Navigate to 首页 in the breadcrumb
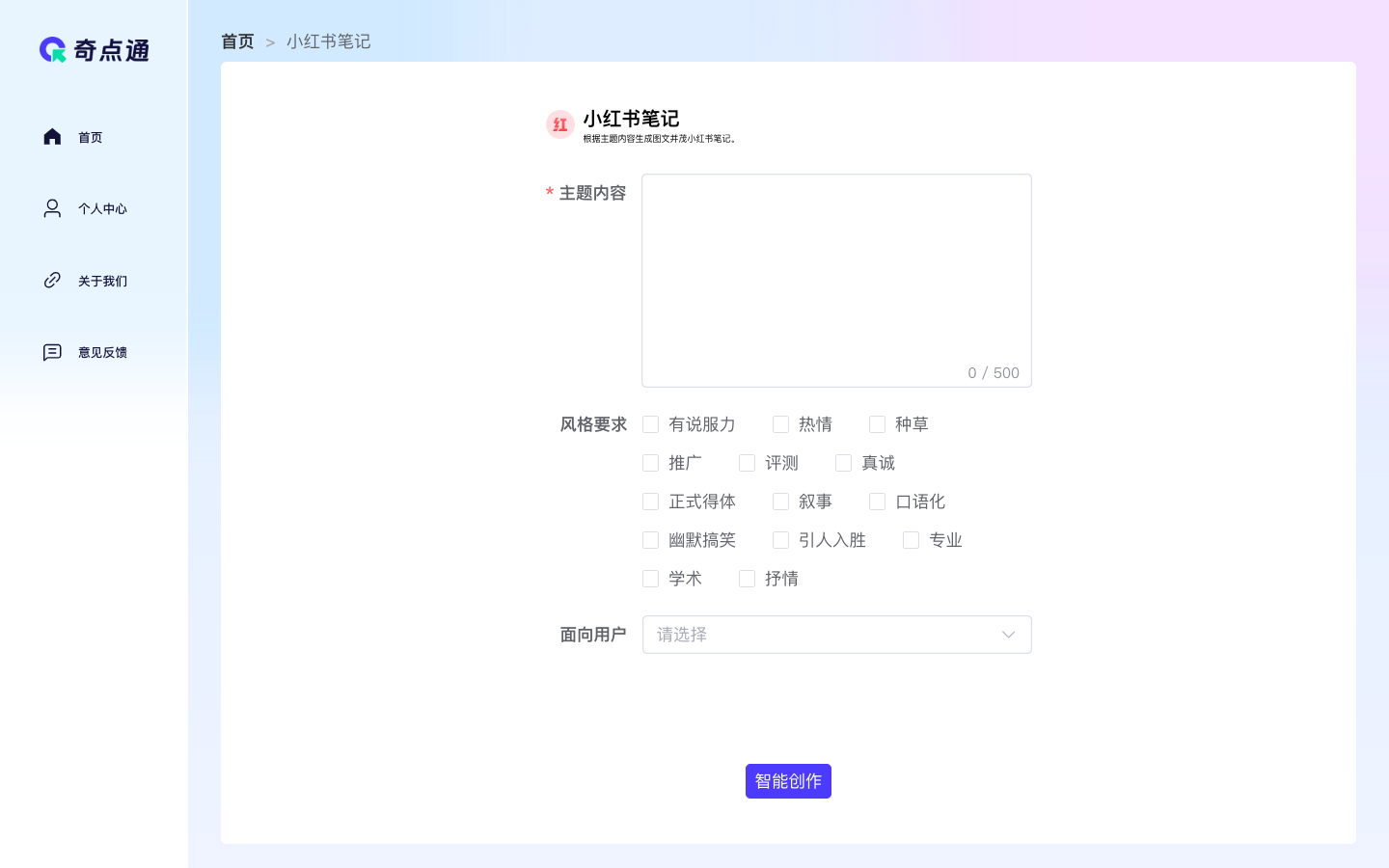This screenshot has width=1389, height=868. point(237,41)
